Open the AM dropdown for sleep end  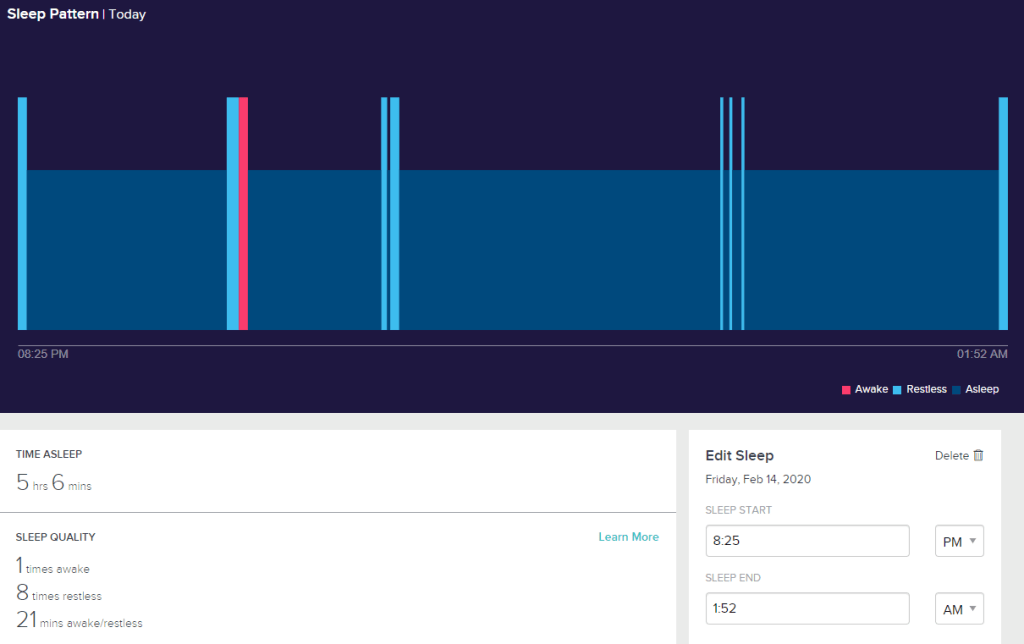click(959, 608)
